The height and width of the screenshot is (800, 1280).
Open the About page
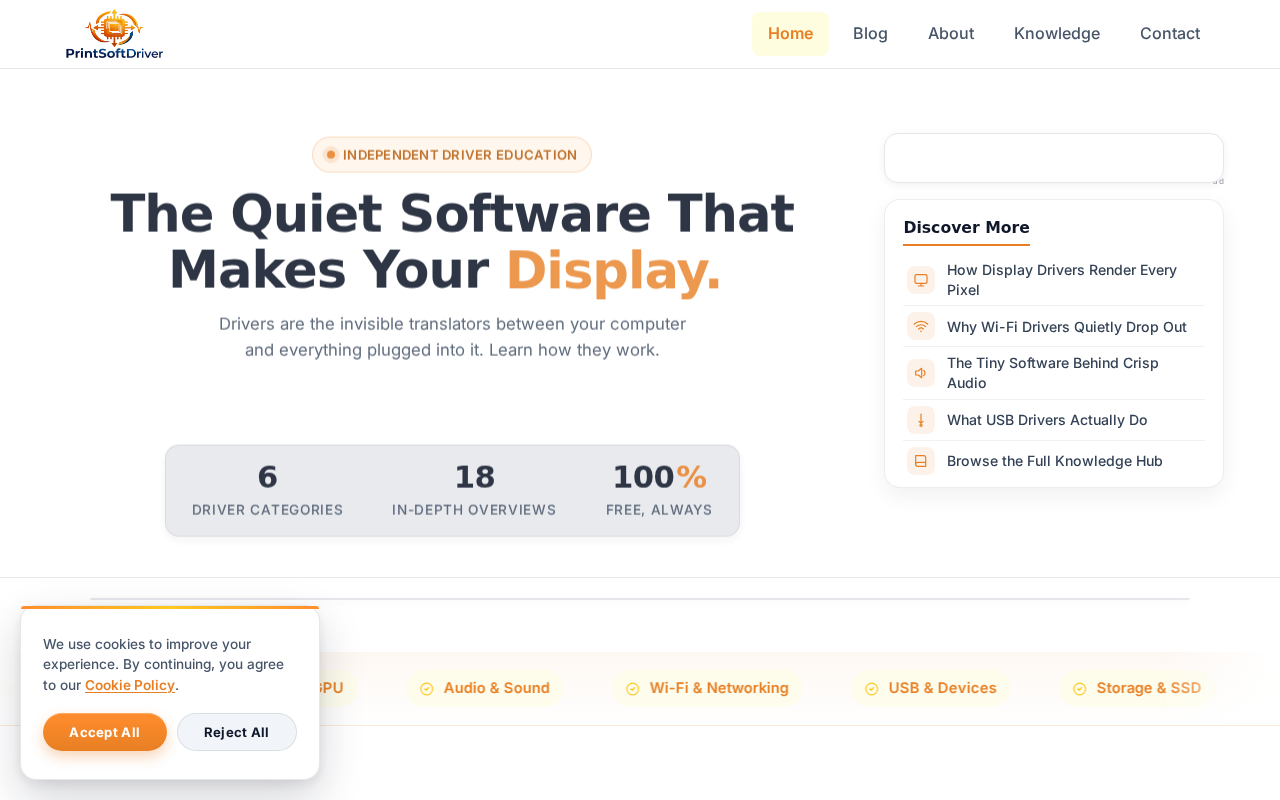click(x=951, y=34)
